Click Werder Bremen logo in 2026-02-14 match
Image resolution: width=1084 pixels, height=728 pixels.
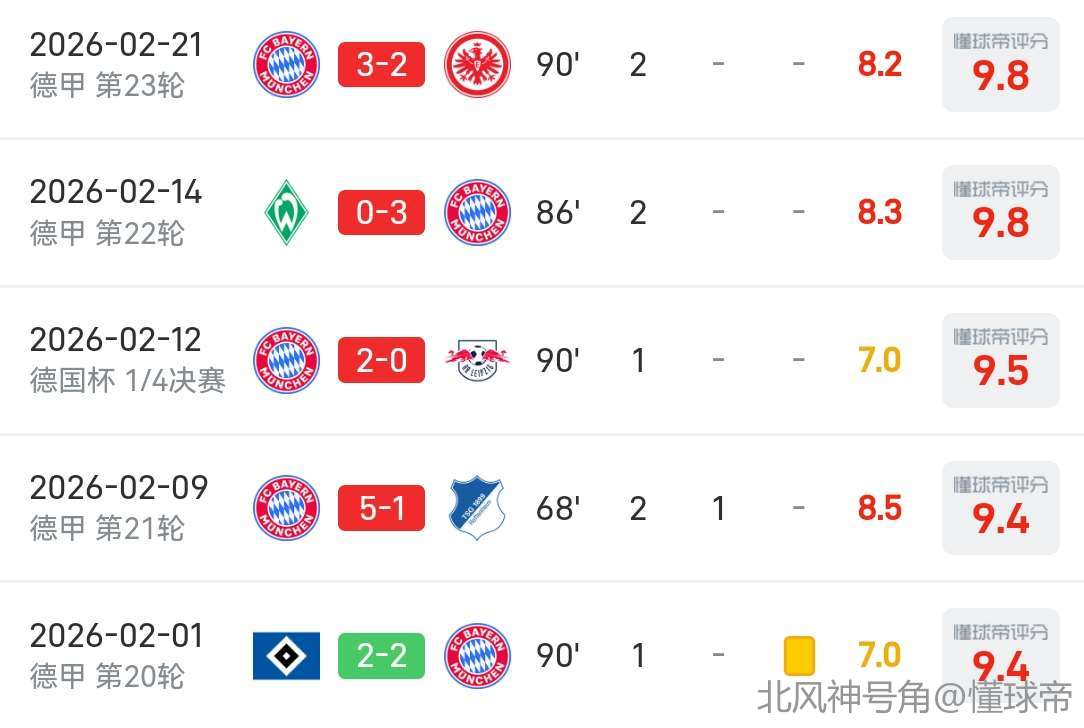click(x=286, y=212)
